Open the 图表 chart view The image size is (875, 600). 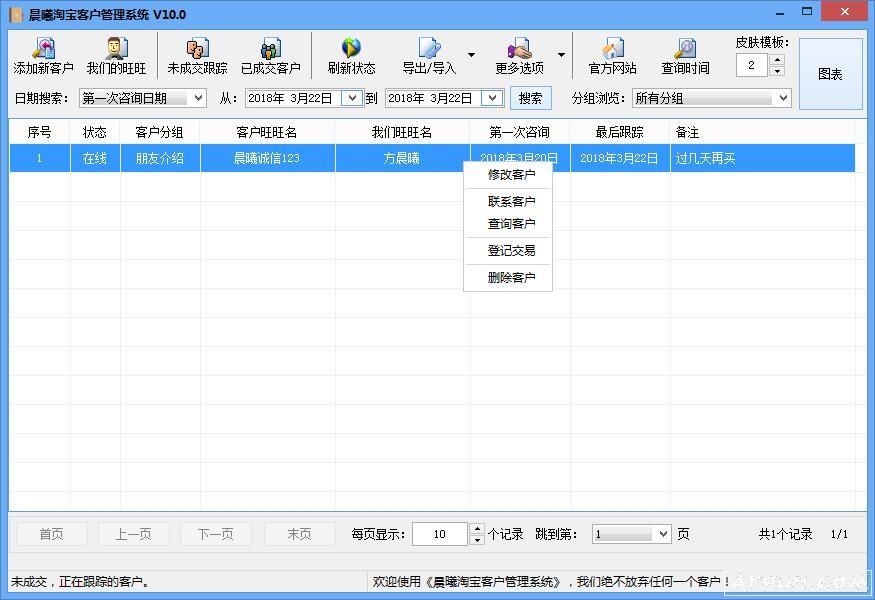coord(831,74)
